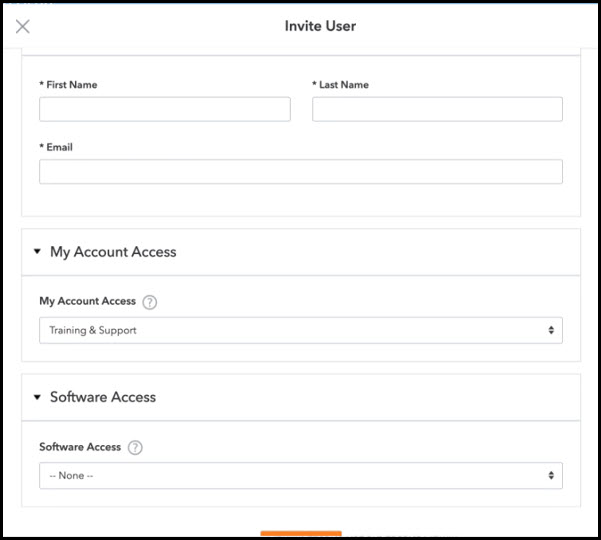
Task: Open the -- None -- software dropdown
Action: 301,476
